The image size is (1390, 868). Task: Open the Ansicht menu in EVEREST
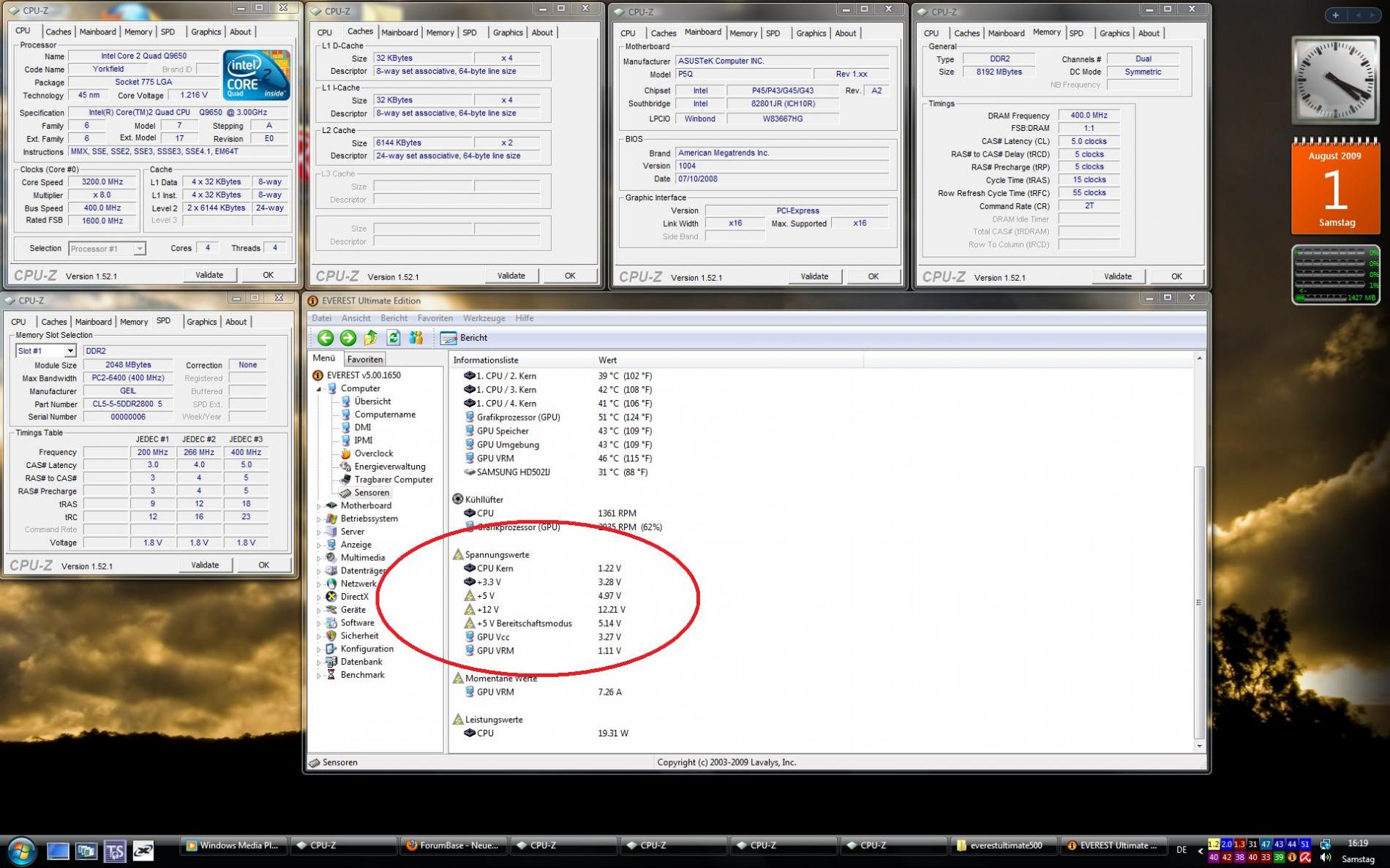[356, 318]
